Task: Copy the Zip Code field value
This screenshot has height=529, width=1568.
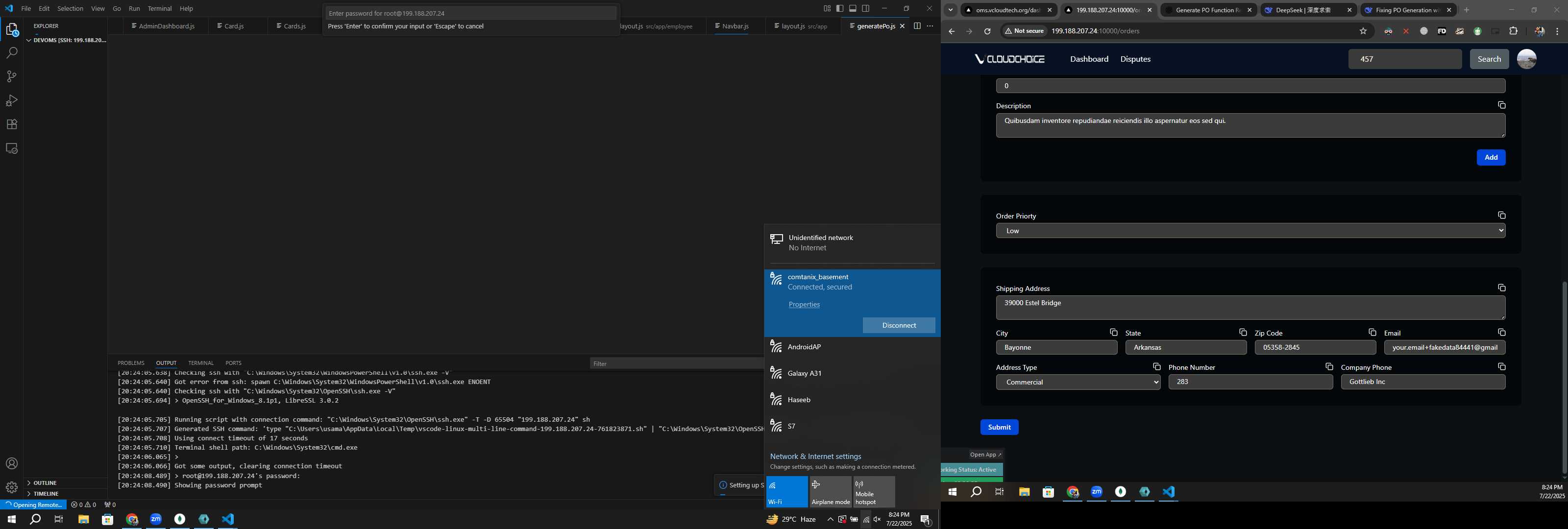Action: point(1372,333)
